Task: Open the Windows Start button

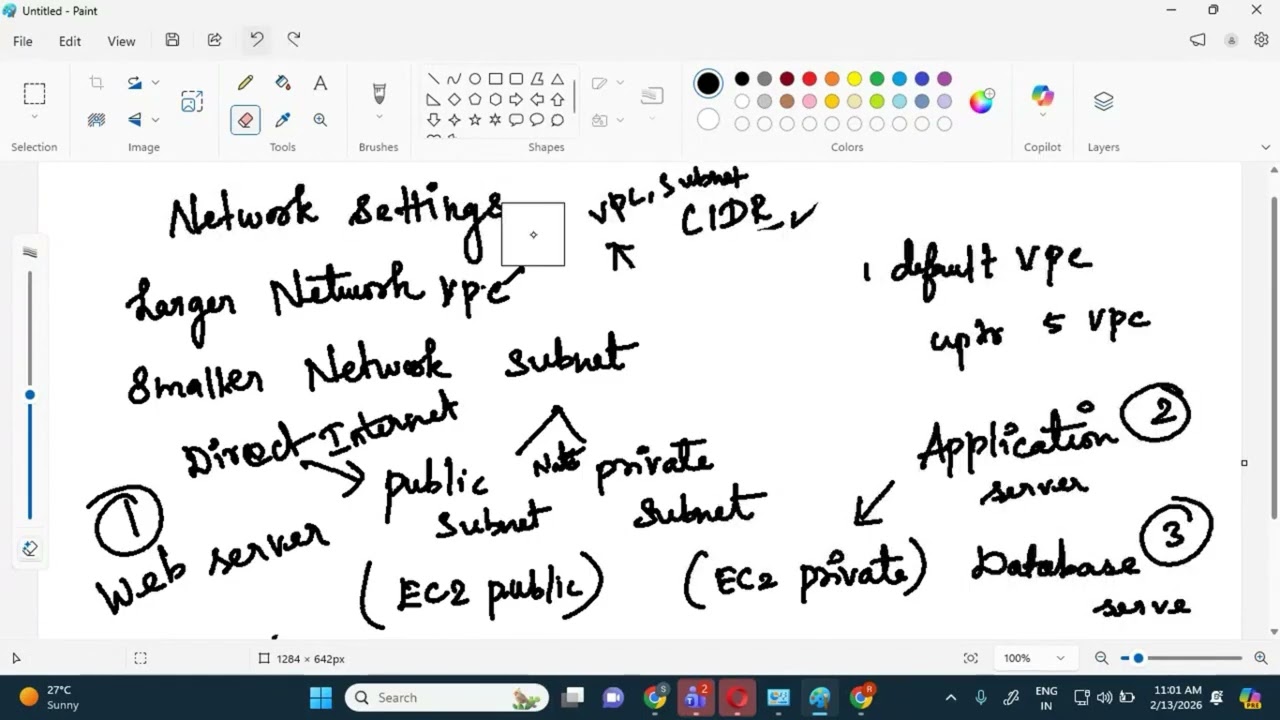Action: click(x=320, y=698)
